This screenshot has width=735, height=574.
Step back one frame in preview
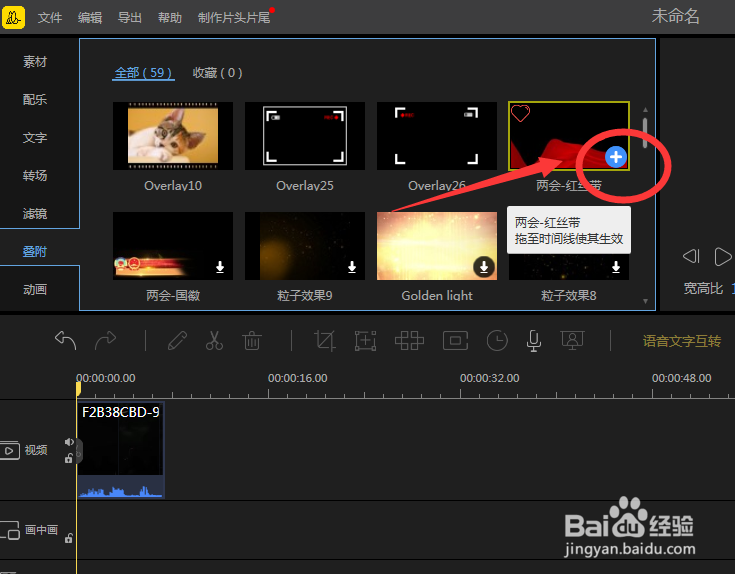[x=691, y=256]
